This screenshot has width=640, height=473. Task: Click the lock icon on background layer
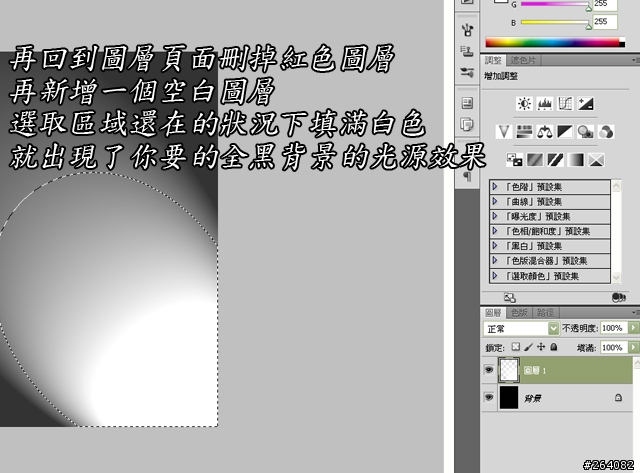coord(618,397)
